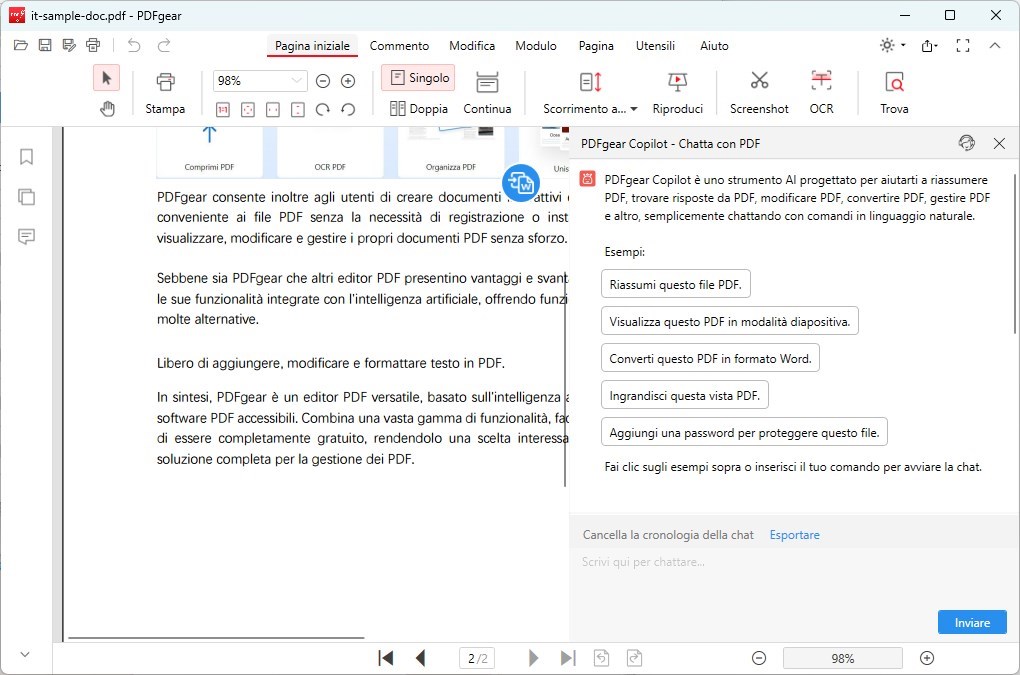Run the OCR tool
Screen dimensions: 1020x675
[821, 93]
